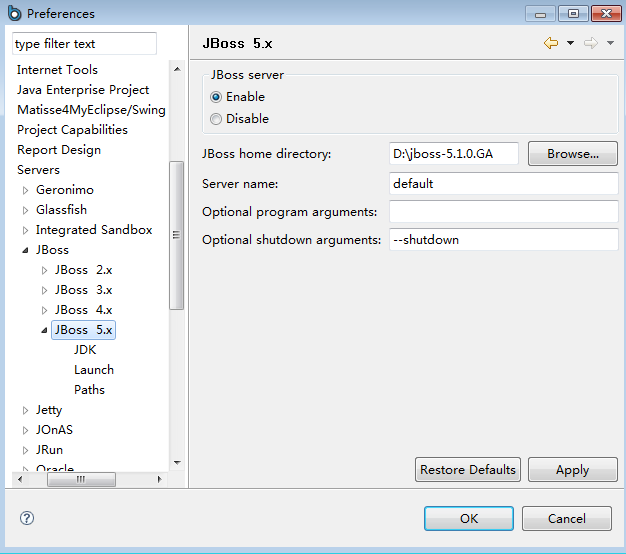Click Restore Defaults button

(468, 470)
